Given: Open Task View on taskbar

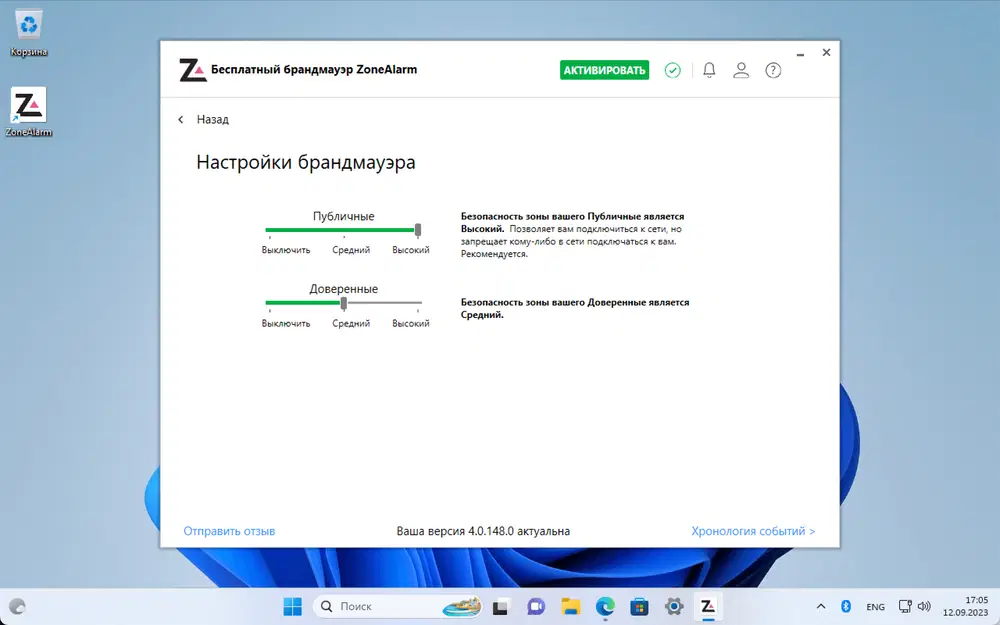Looking at the screenshot, I should pos(501,607).
